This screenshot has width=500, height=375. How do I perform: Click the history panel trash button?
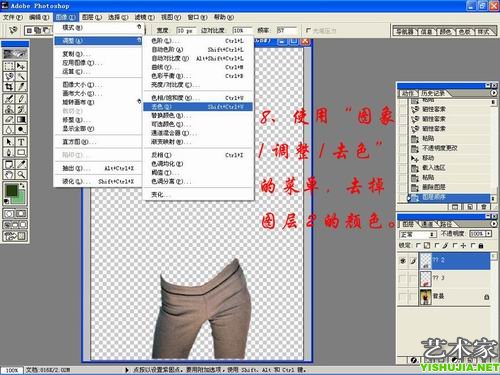pyautogui.click(x=483, y=207)
